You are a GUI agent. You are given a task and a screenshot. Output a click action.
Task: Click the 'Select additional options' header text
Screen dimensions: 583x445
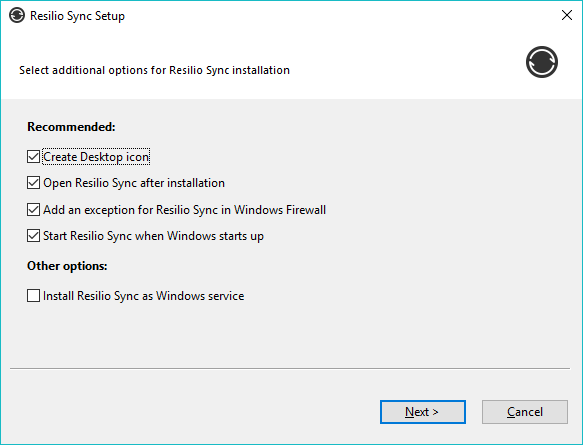point(154,70)
